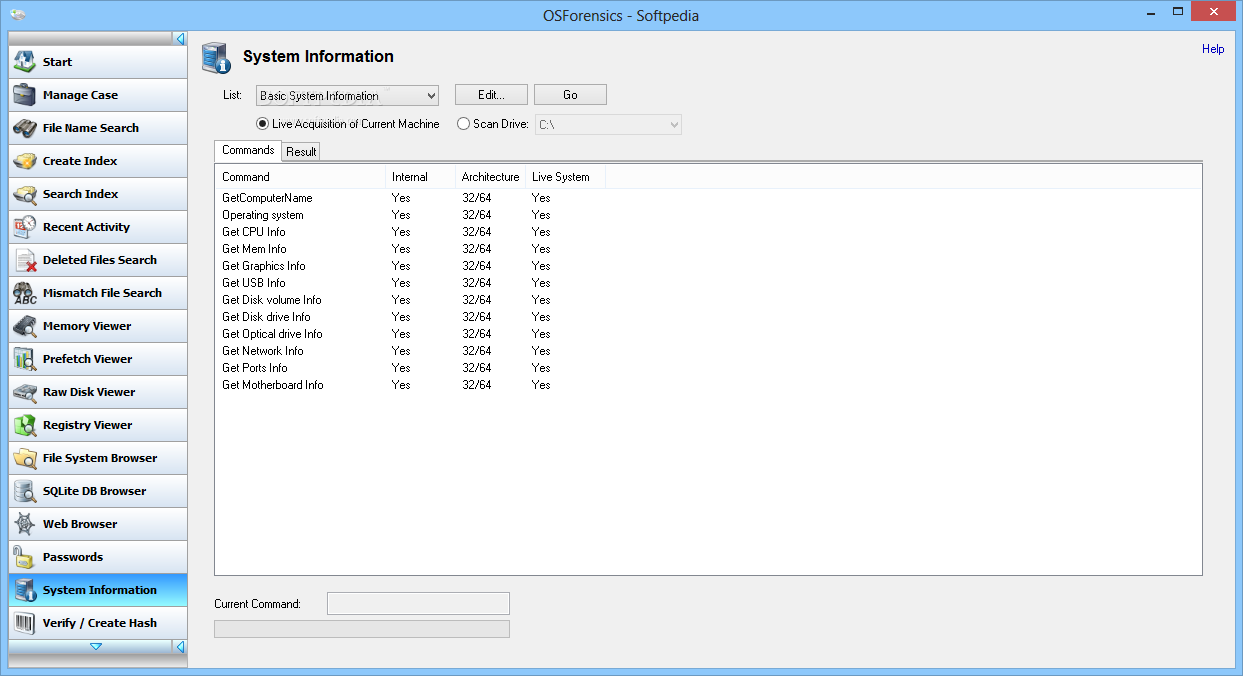Viewport: 1243px width, 676px height.
Task: Click the Internal column header
Action: 421,177
